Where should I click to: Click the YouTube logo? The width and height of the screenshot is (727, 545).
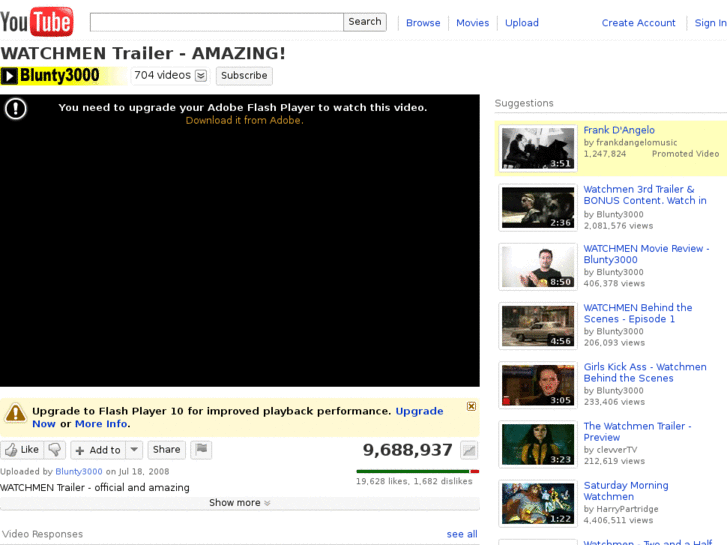(37, 22)
